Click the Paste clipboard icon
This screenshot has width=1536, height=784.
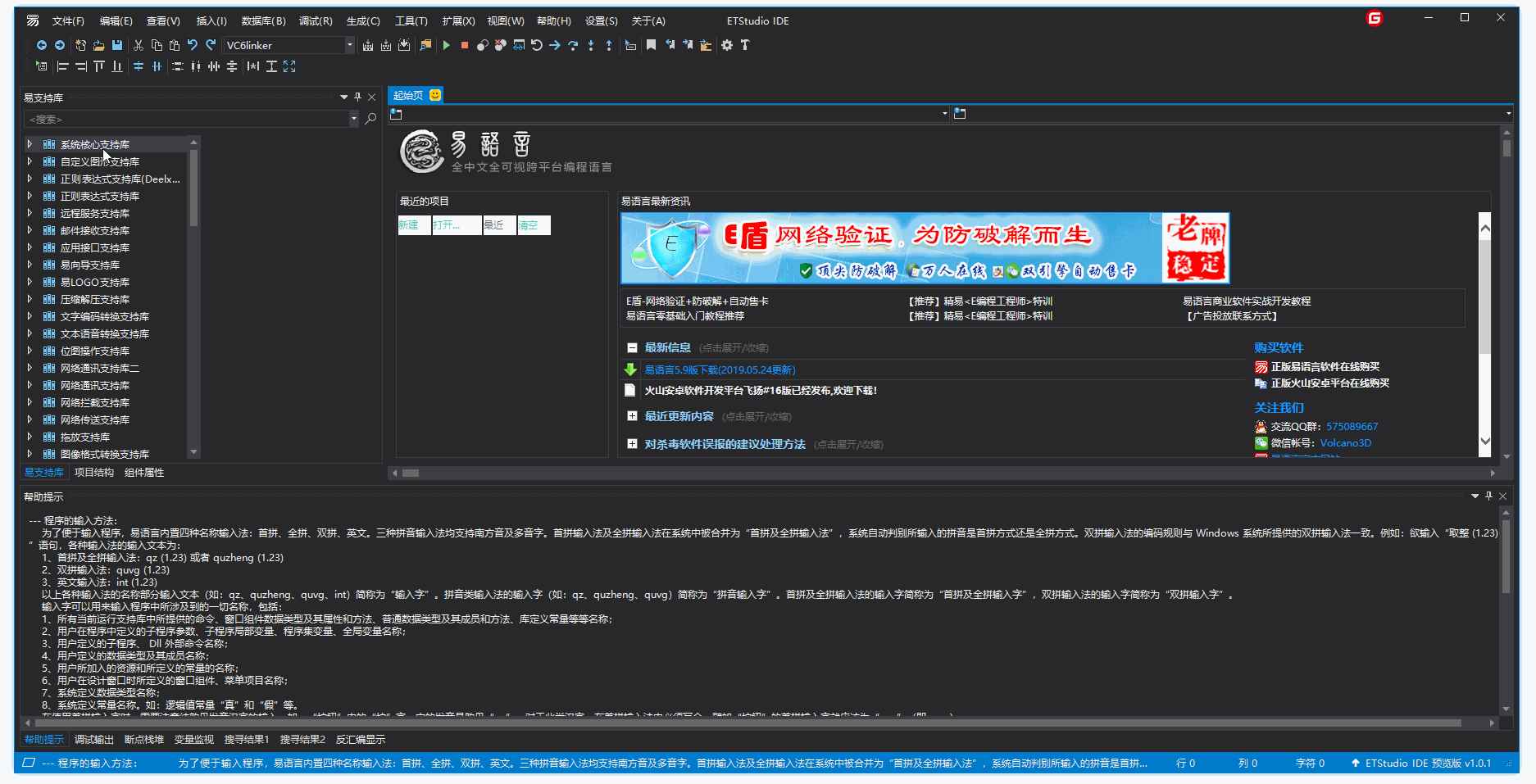pos(174,45)
